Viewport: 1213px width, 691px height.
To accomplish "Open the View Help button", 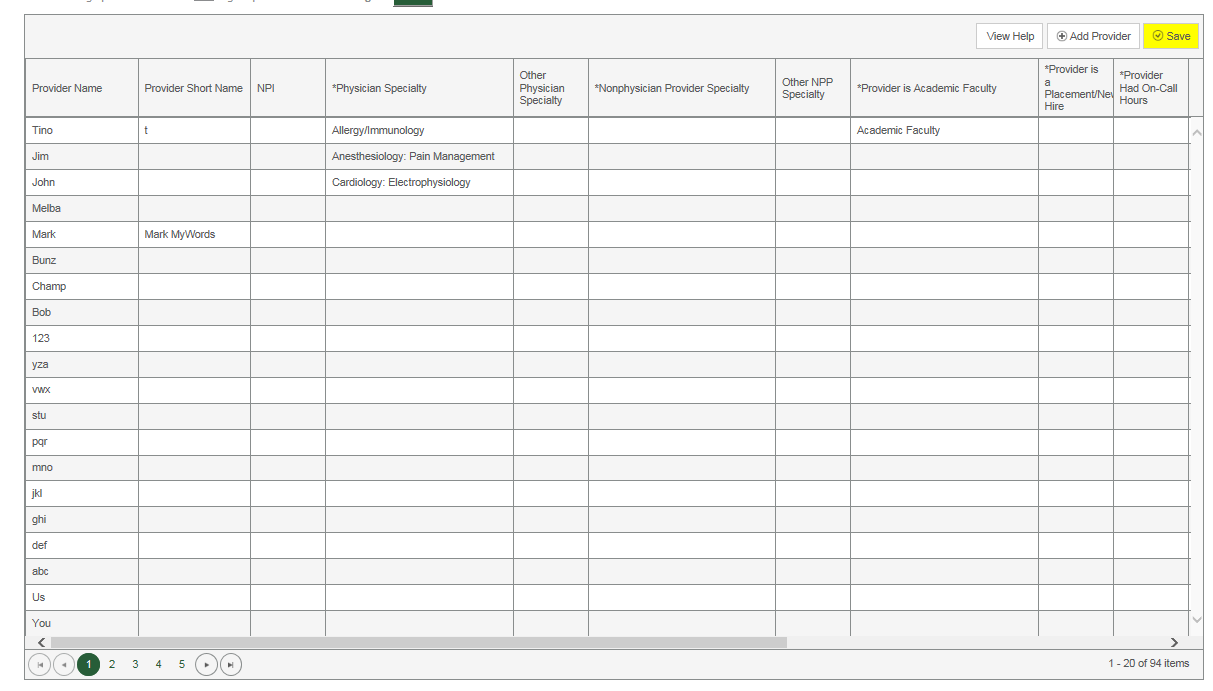I will click(x=1010, y=36).
